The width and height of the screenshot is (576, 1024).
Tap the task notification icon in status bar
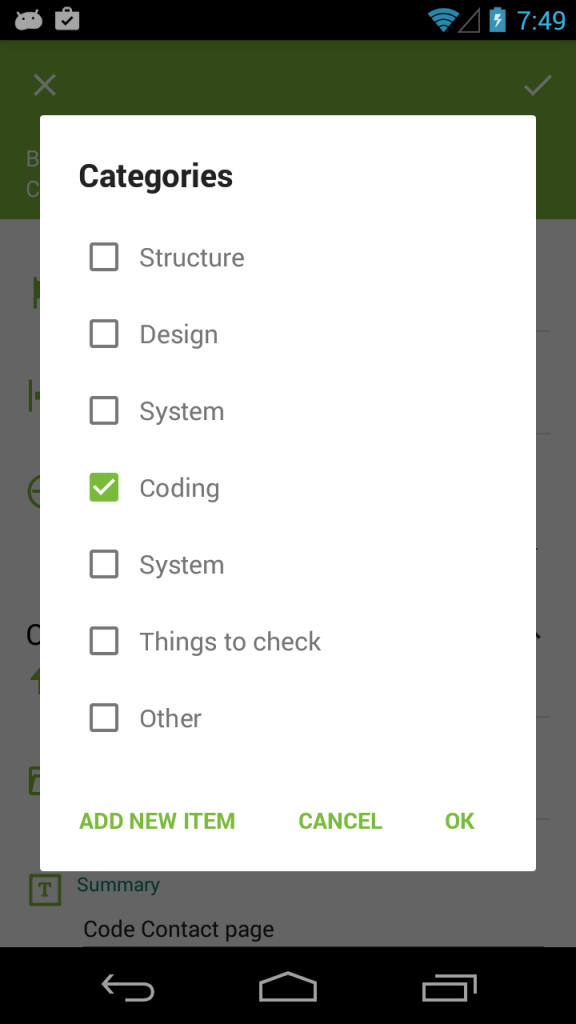click(67, 19)
